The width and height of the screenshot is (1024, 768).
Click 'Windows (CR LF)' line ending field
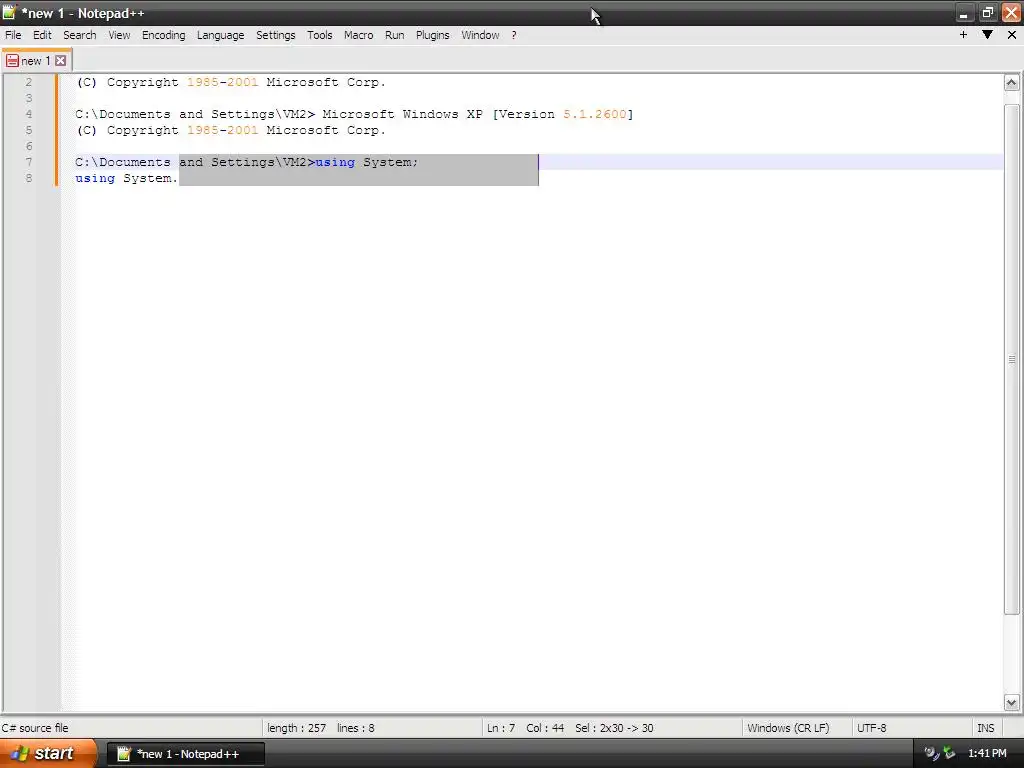pos(788,728)
